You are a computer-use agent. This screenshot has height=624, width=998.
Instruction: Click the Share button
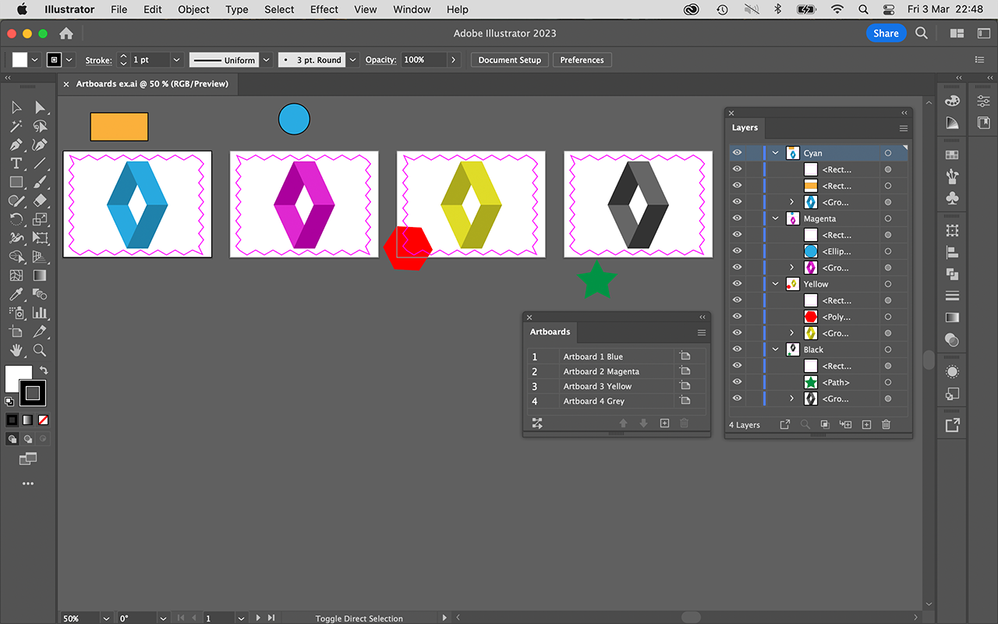tap(886, 33)
